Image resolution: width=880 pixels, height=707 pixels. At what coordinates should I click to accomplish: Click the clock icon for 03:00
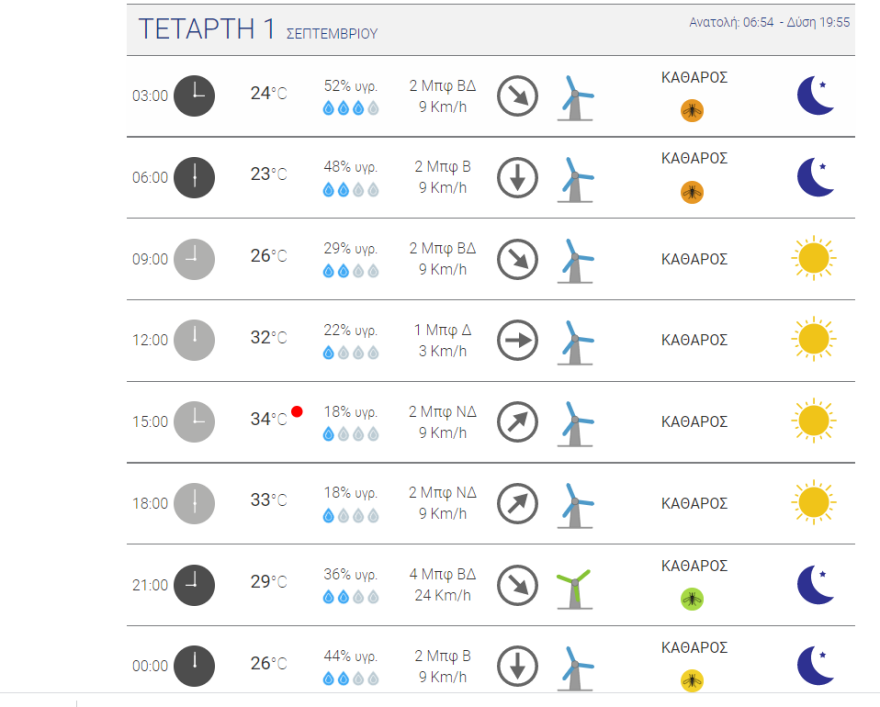194,96
